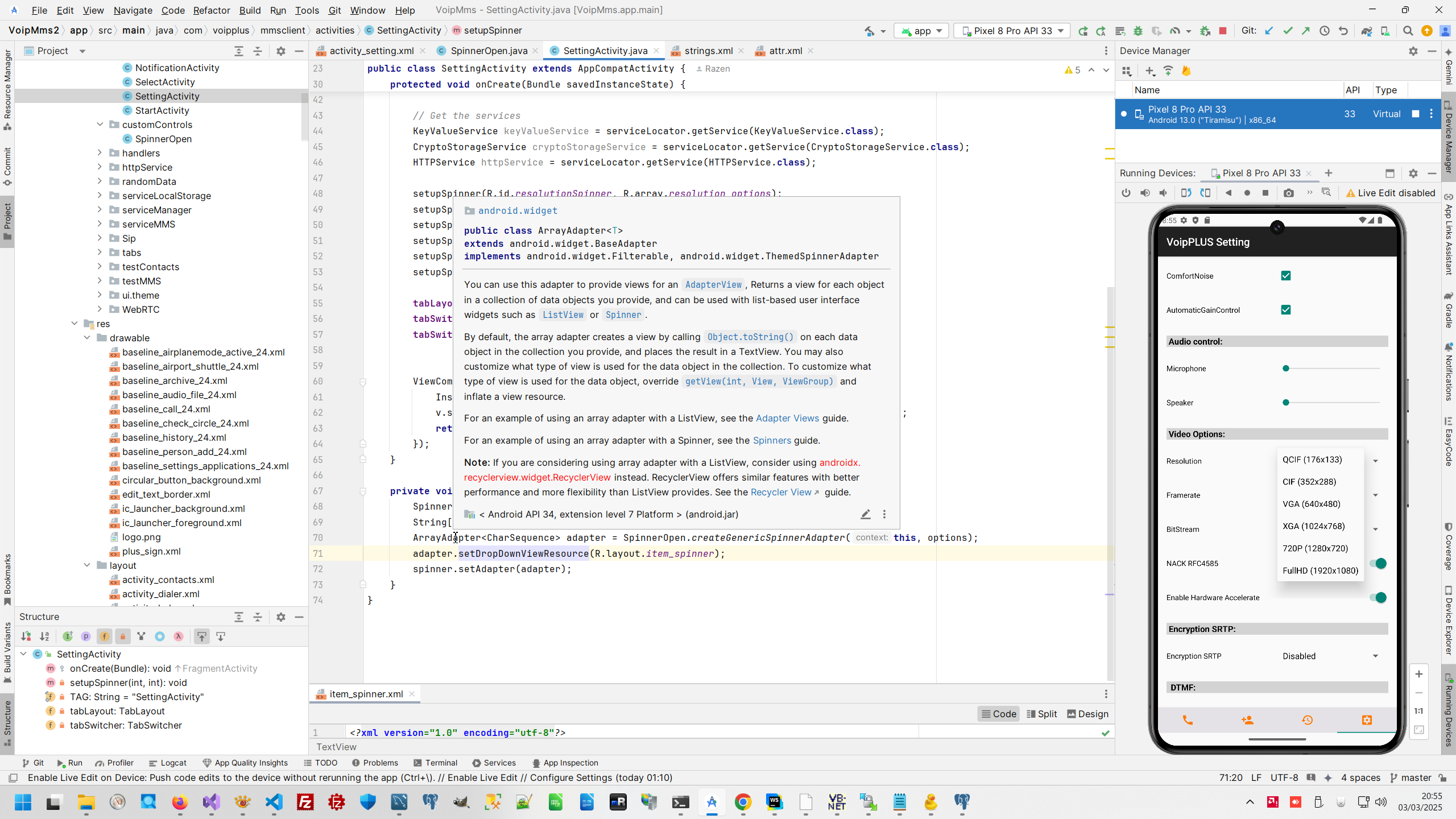Uncheck the ComfortNoise checkbox
The height and width of the screenshot is (819, 1456).
click(1285, 276)
